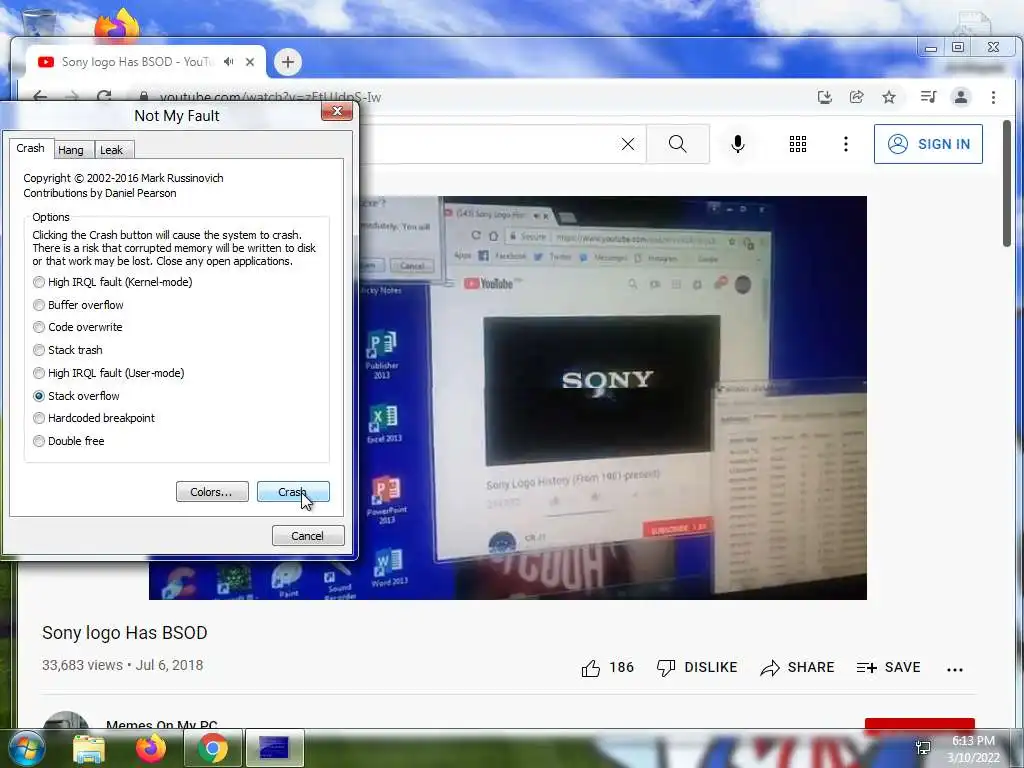Reload the YouTube page
This screenshot has width=1024, height=768.
(104, 97)
